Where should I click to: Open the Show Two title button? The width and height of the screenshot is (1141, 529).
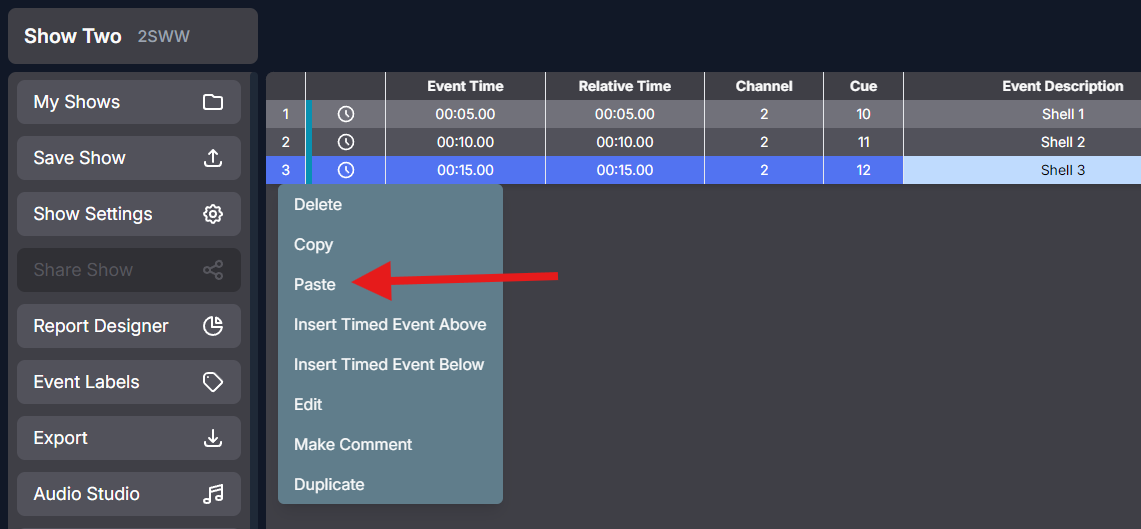(133, 36)
